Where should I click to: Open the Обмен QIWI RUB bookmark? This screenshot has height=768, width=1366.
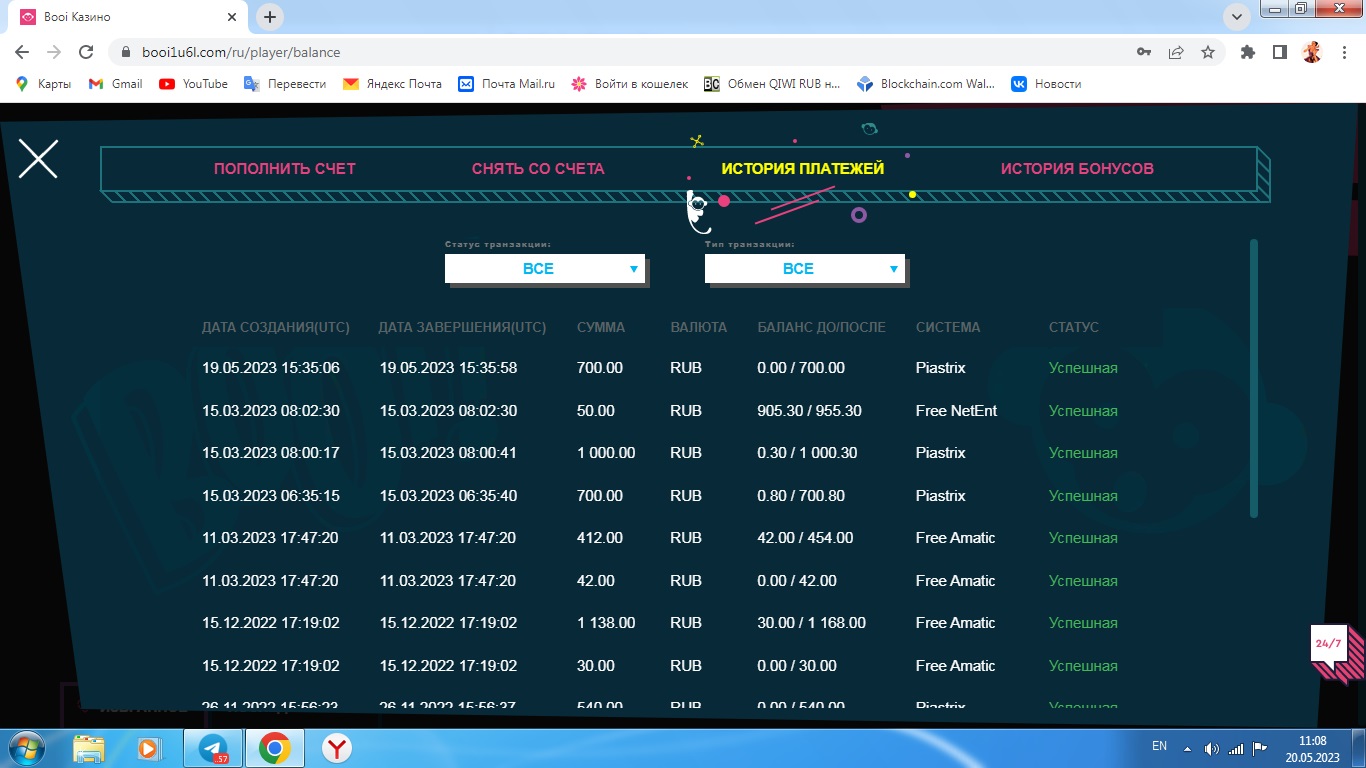click(772, 84)
